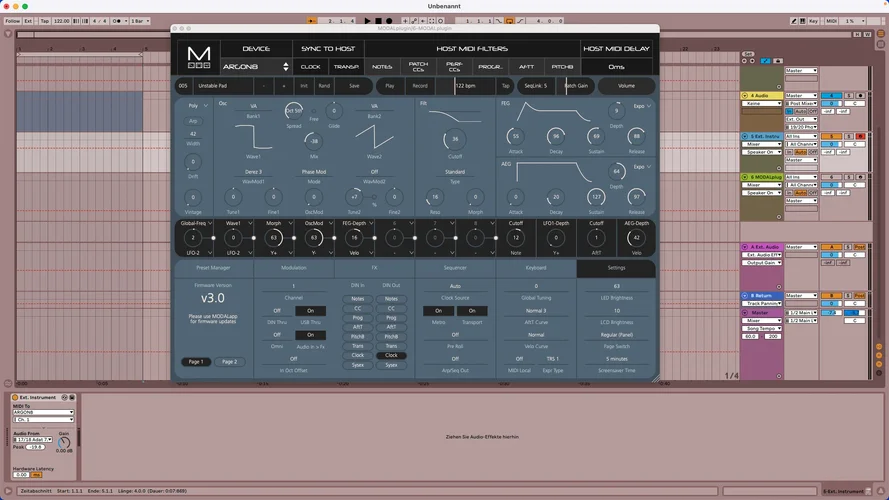Open the FEG Expo curve dropdown
Viewport: 889px width, 500px height.
641,105
